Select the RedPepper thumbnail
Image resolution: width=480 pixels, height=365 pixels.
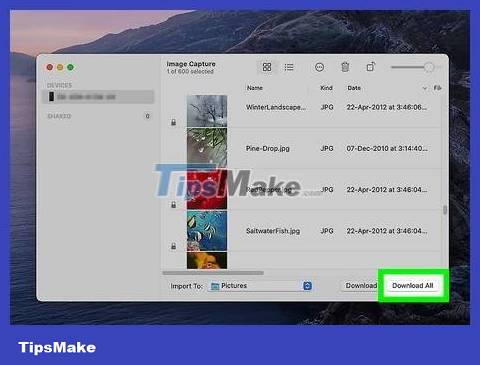click(207, 189)
